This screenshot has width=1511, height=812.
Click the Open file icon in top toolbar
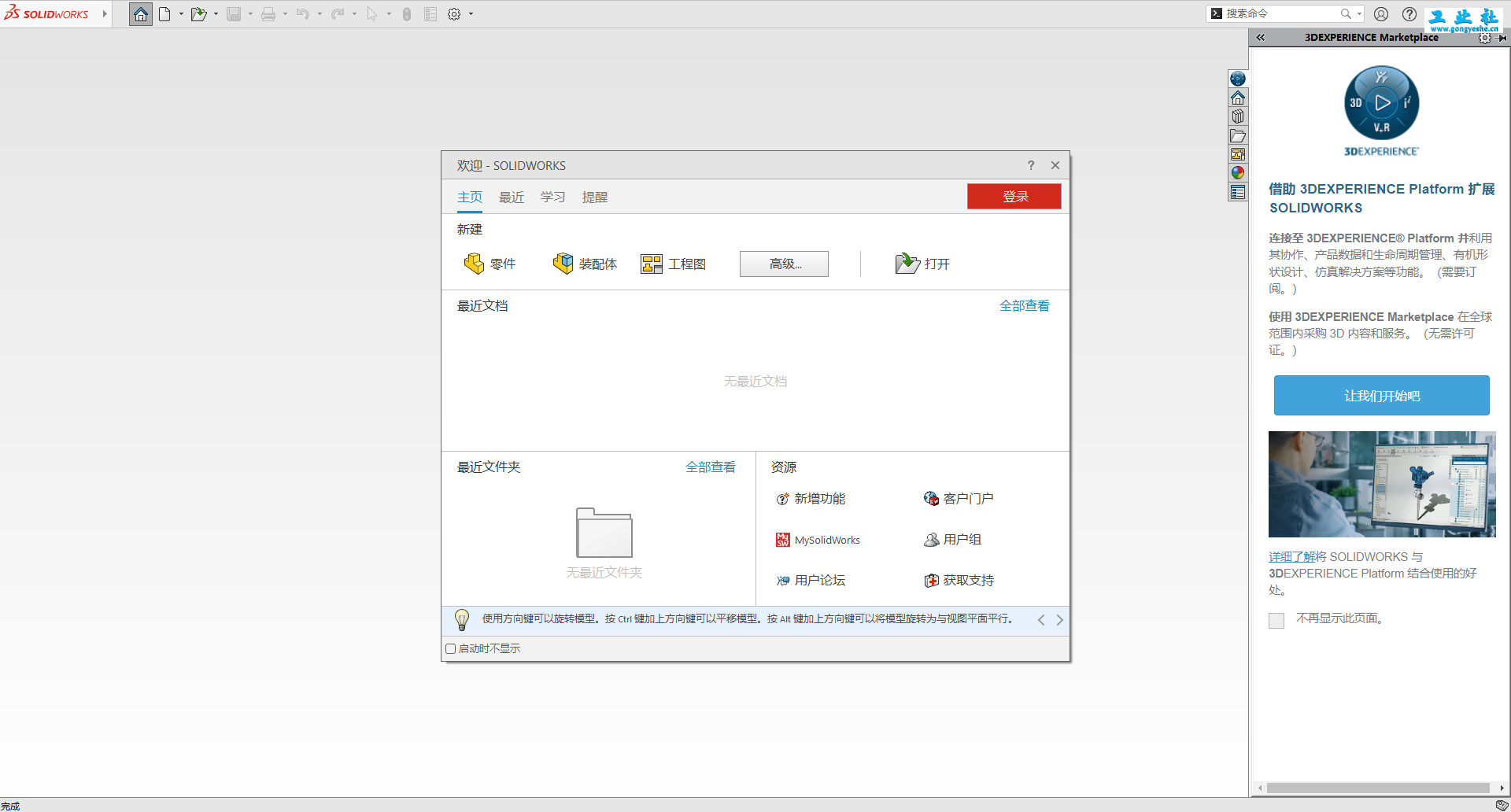pyautogui.click(x=198, y=14)
